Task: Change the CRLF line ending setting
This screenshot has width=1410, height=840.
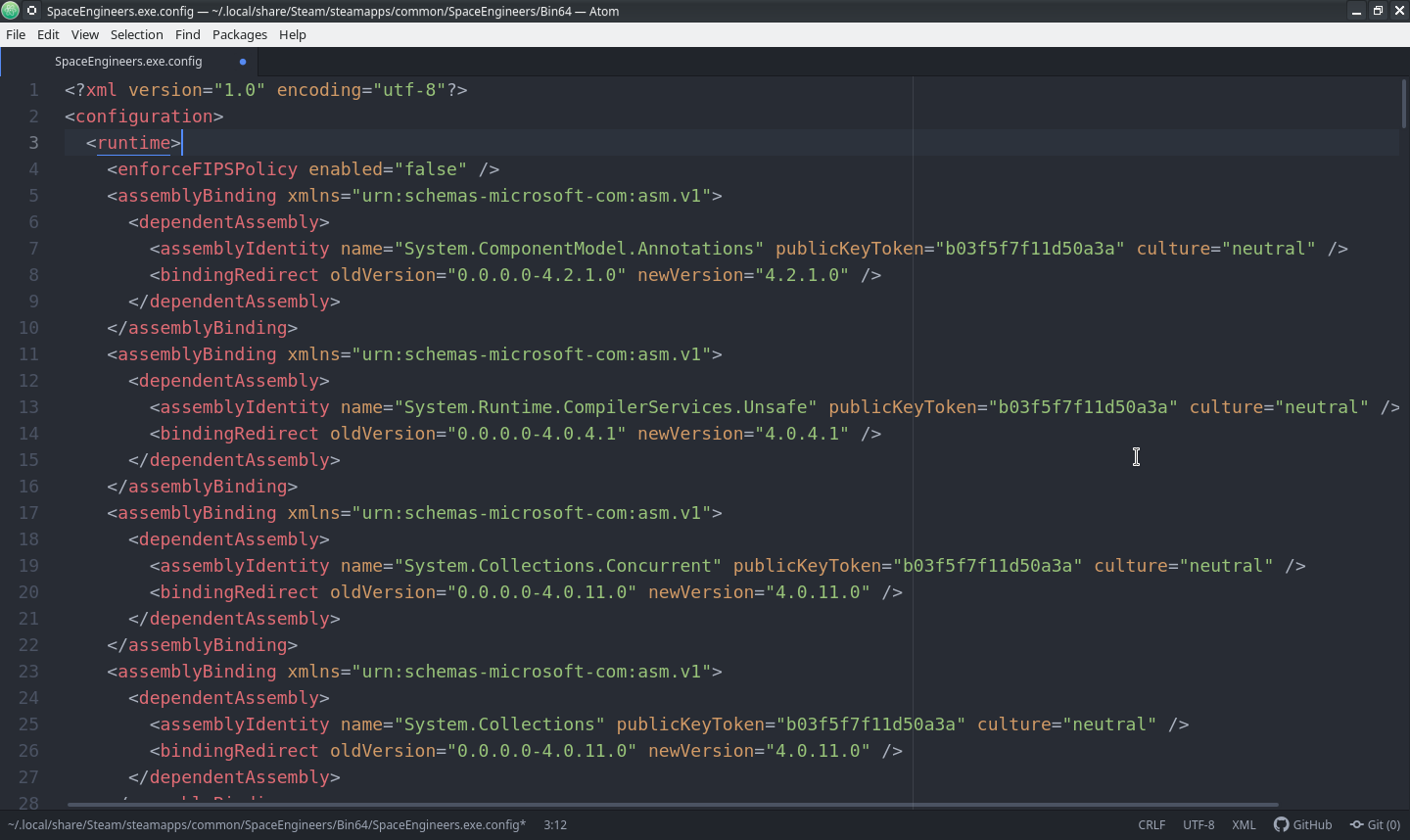Action: 1151,824
